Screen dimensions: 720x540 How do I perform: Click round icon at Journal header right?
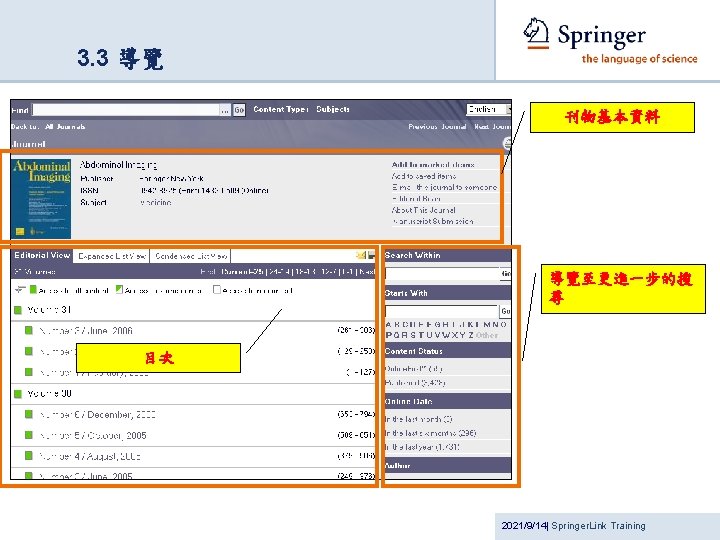tap(507, 144)
